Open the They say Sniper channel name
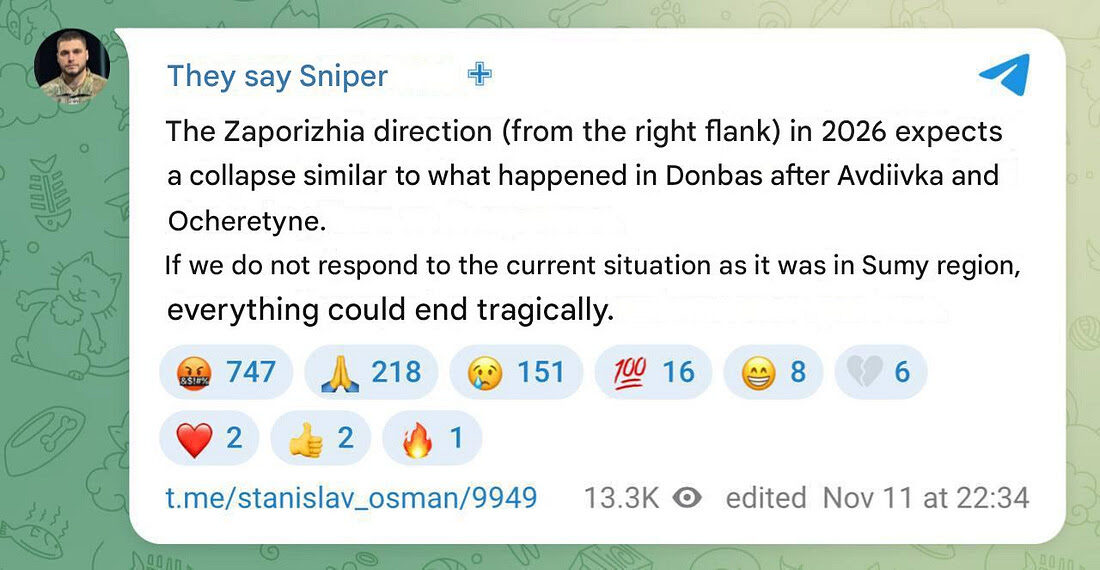 pyautogui.click(x=277, y=76)
